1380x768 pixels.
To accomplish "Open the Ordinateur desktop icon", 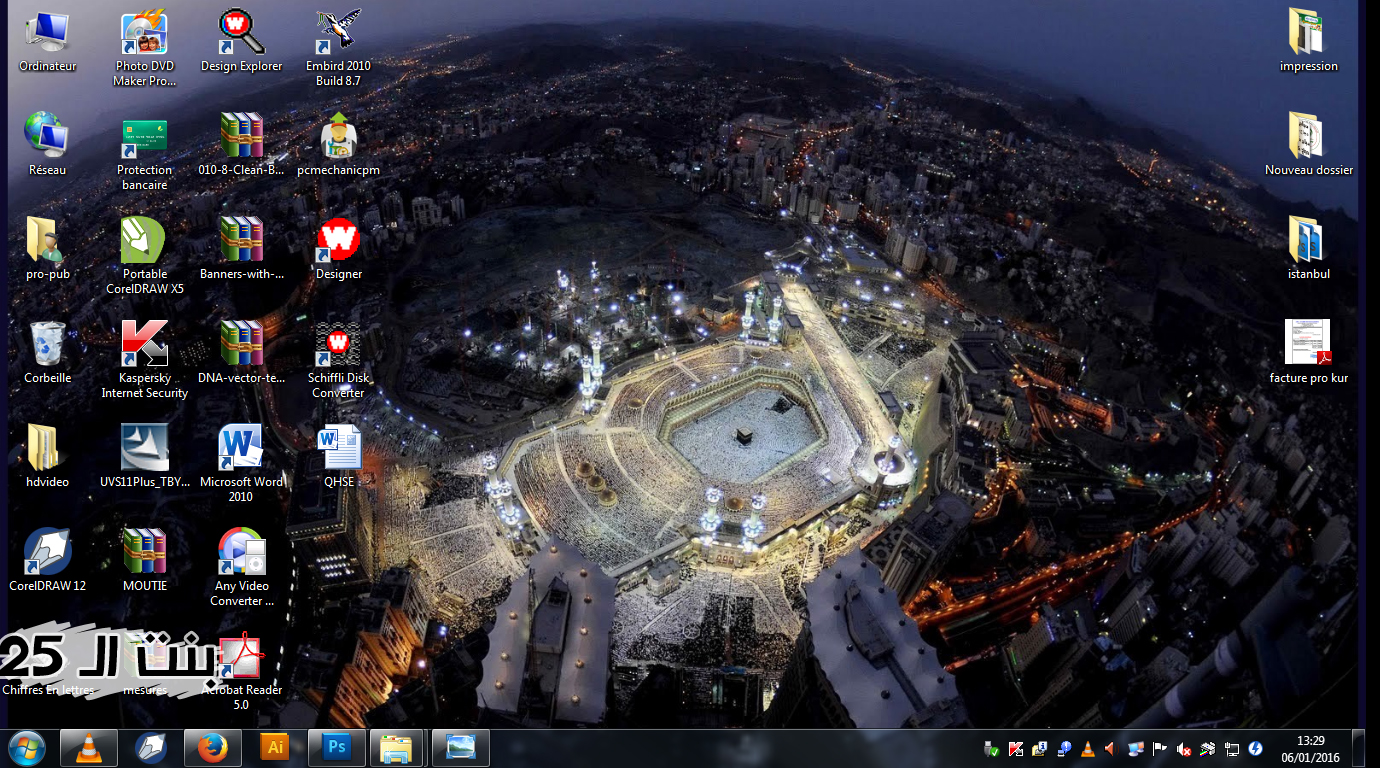I will click(x=47, y=42).
